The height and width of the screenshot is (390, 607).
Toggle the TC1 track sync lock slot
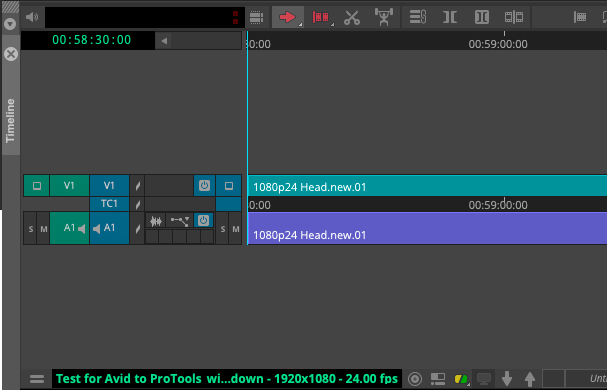137,204
